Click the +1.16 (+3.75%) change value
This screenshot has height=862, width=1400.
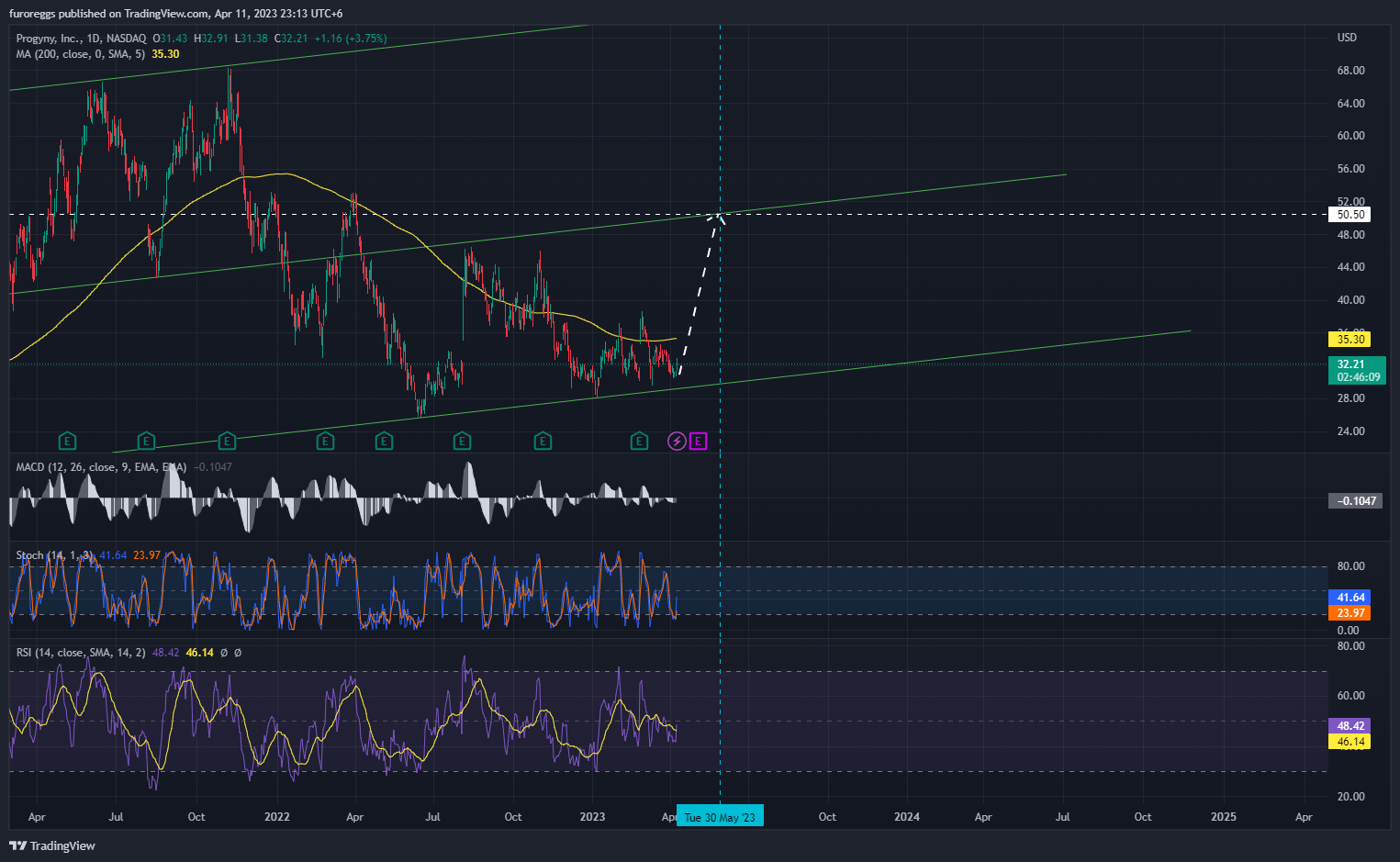pos(351,39)
